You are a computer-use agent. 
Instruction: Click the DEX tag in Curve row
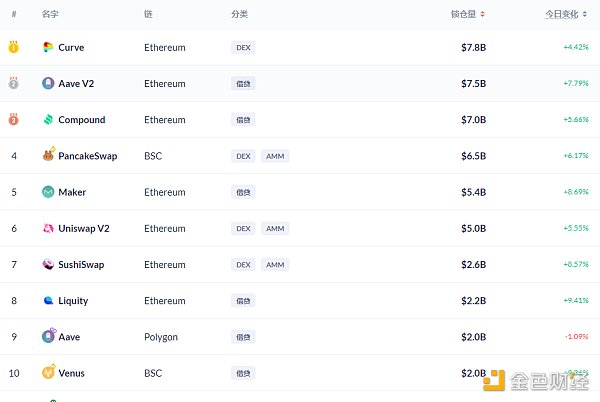(x=242, y=47)
